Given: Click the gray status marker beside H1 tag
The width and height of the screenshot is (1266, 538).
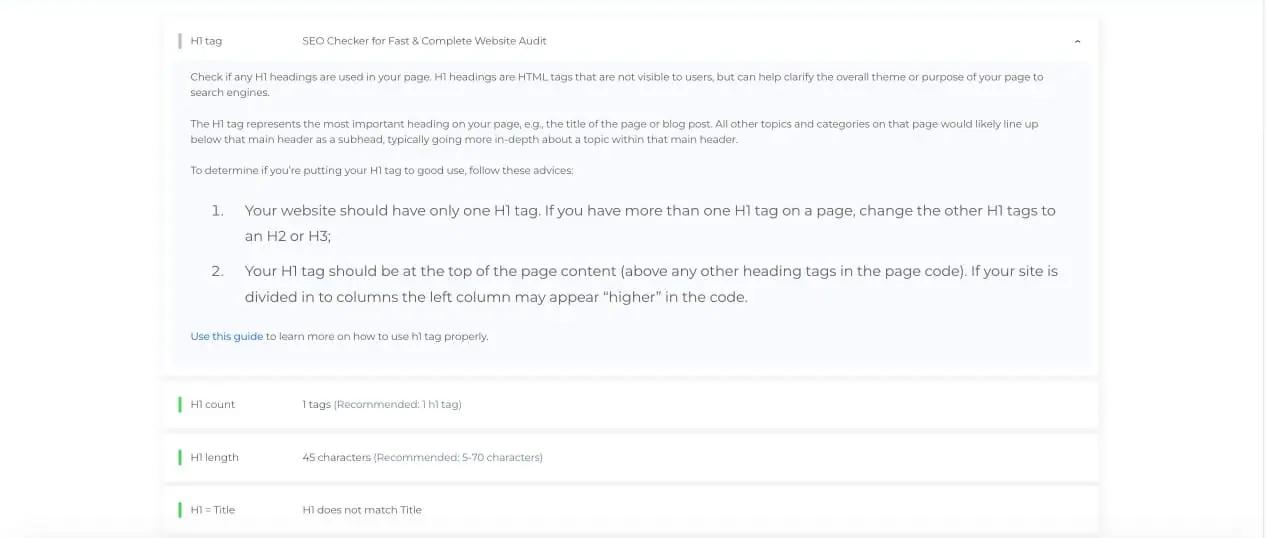Looking at the screenshot, I should (180, 41).
